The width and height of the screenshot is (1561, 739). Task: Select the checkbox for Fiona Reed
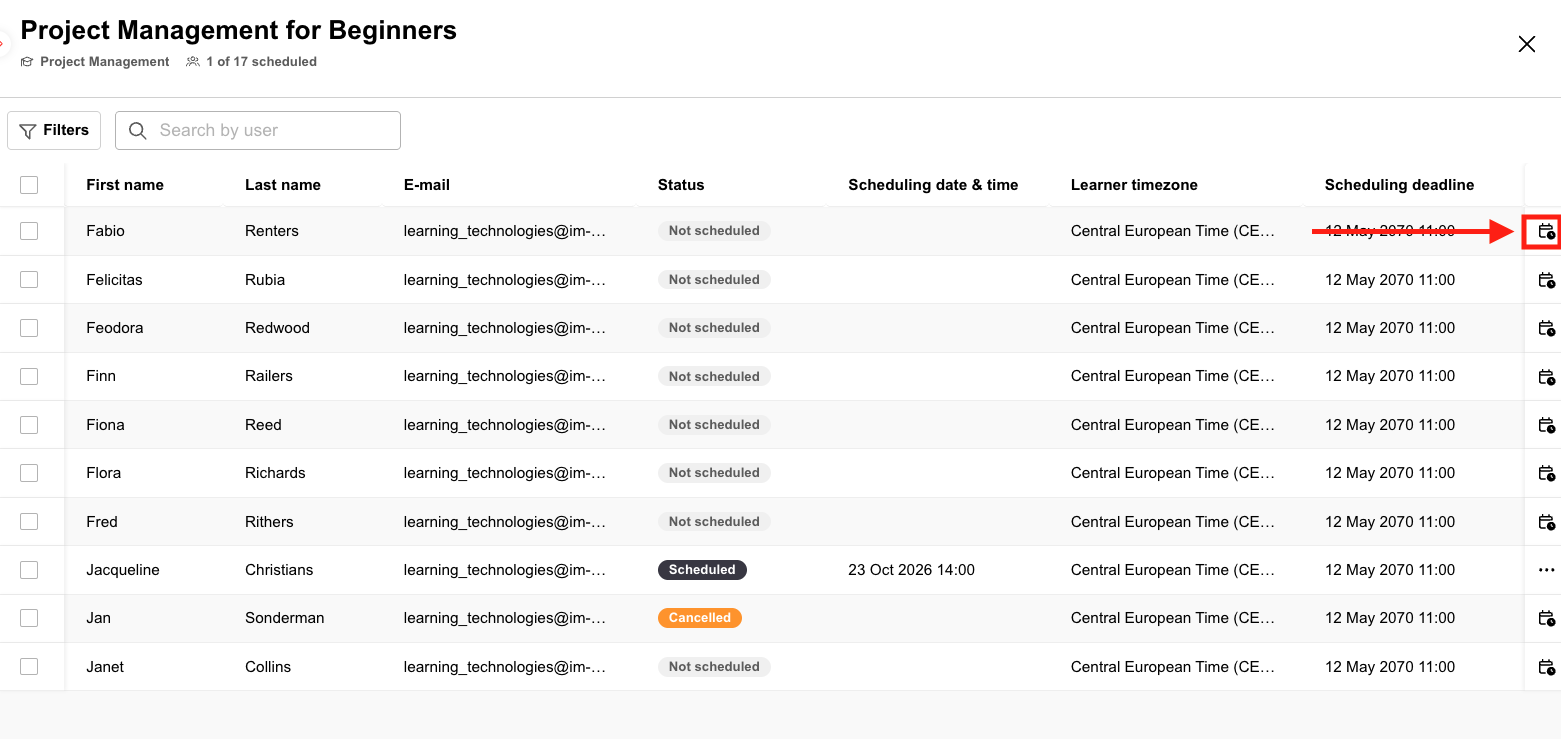[x=29, y=425]
